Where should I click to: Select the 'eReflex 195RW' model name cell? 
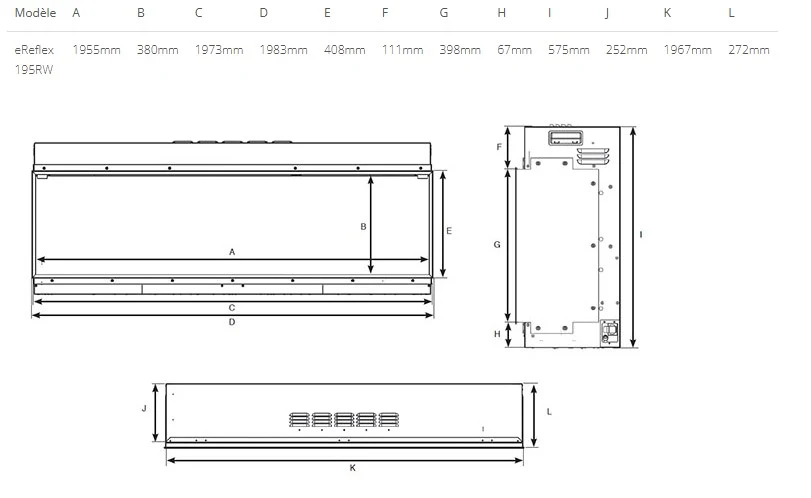pyautogui.click(x=34, y=59)
